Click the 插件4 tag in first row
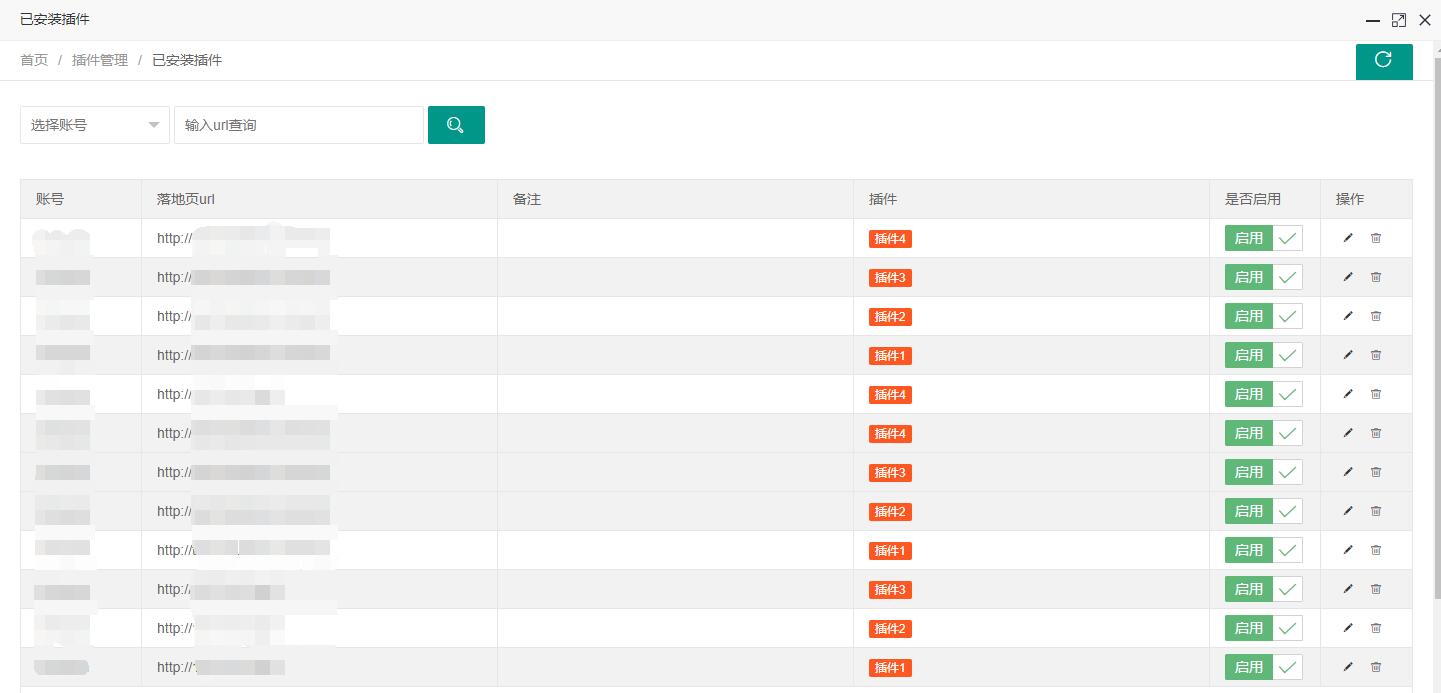Viewport: 1441px width, 693px height. [890, 239]
